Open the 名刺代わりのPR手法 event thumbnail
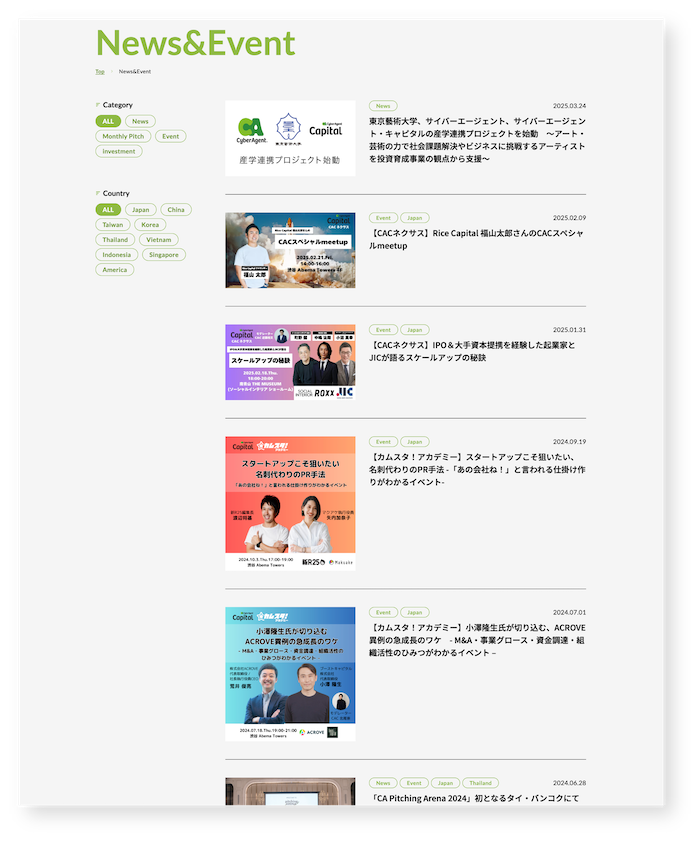 [290, 504]
